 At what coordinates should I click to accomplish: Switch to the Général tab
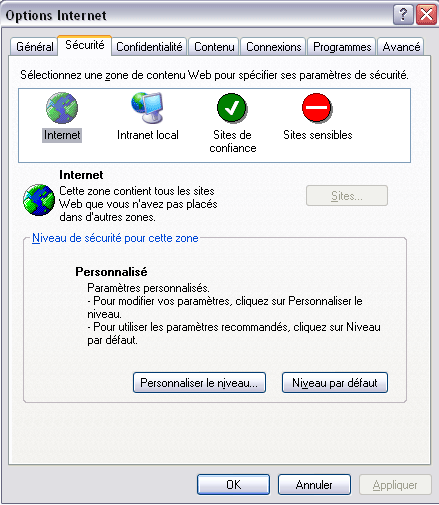[x=34, y=47]
